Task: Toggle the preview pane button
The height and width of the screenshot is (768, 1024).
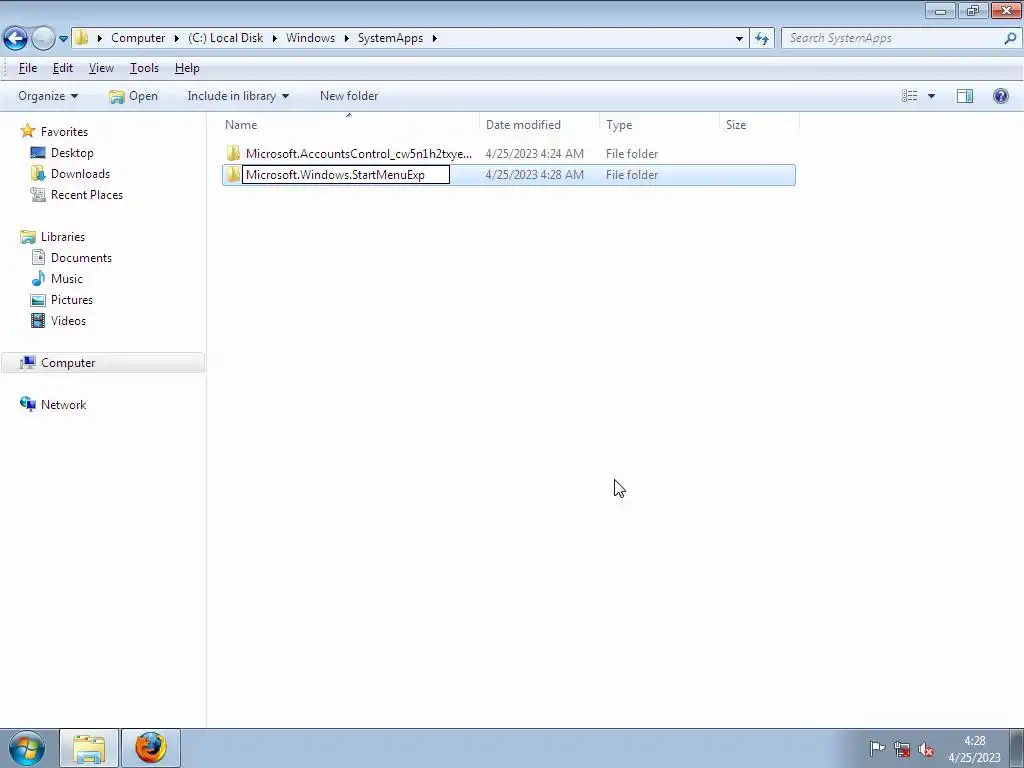Action: [x=965, y=96]
